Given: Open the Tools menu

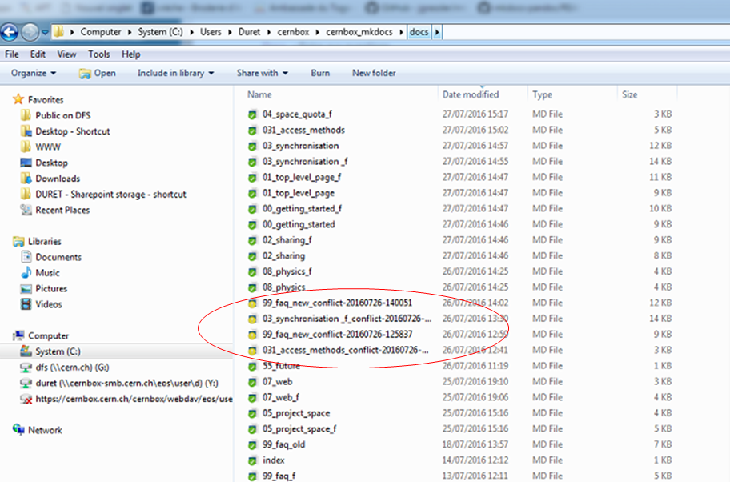Looking at the screenshot, I should coord(98,54).
